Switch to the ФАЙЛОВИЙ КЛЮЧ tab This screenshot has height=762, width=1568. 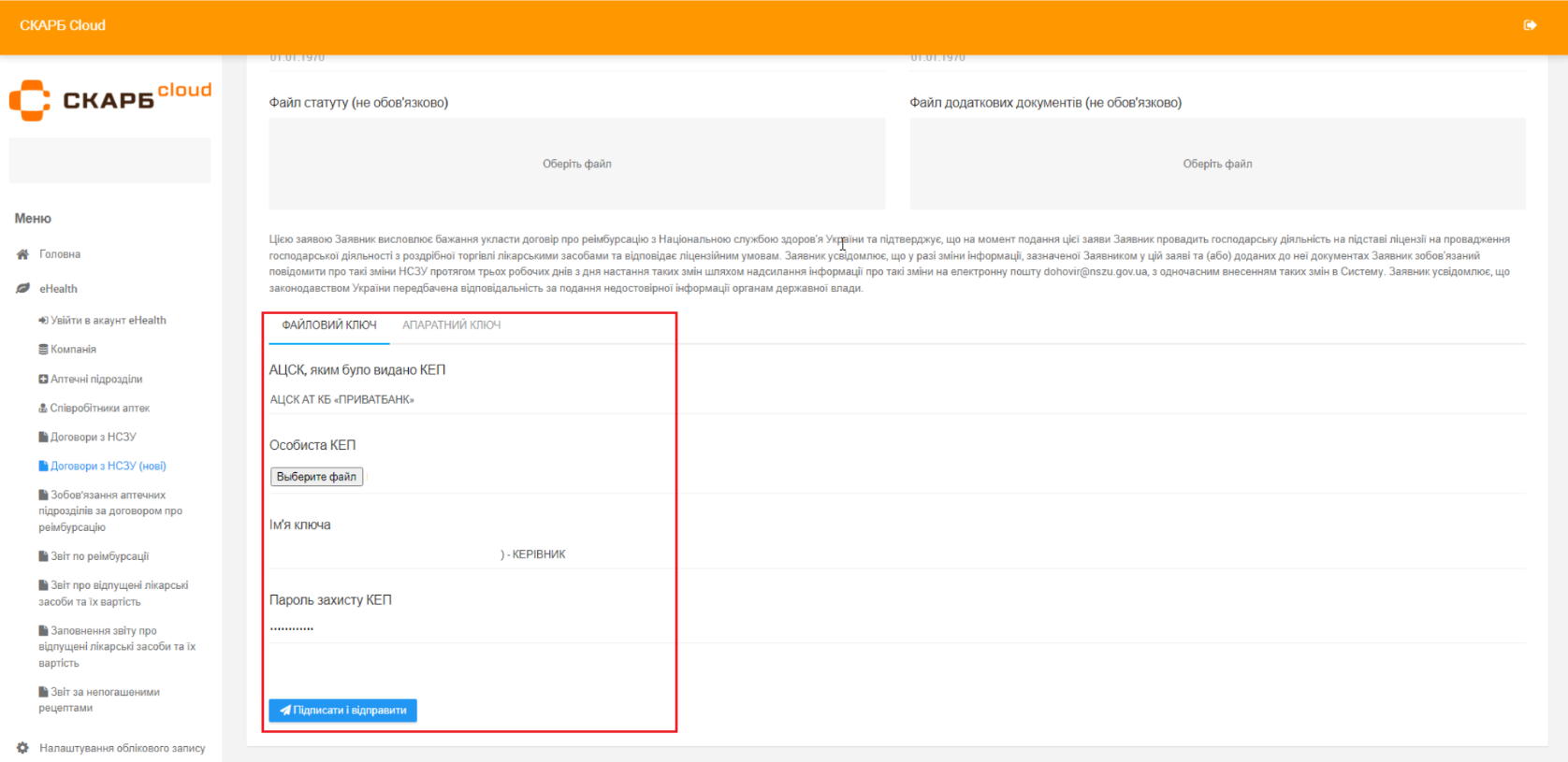pyautogui.click(x=329, y=325)
